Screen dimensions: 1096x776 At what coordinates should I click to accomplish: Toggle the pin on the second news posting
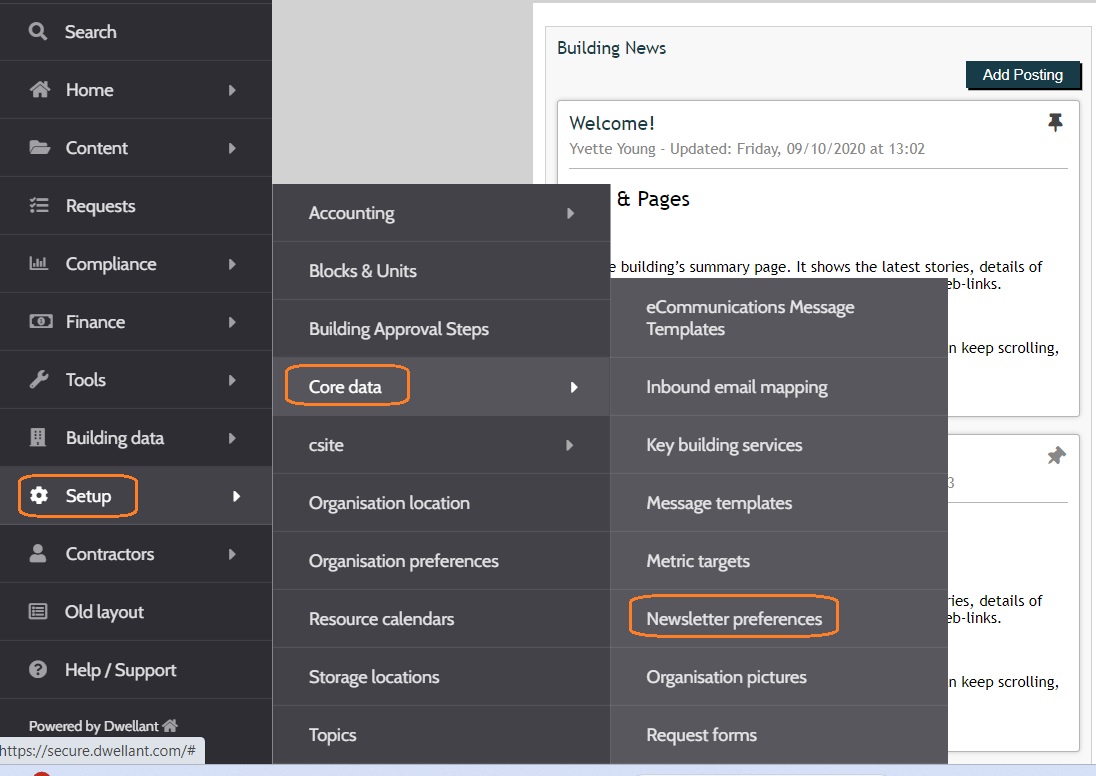tap(1056, 456)
